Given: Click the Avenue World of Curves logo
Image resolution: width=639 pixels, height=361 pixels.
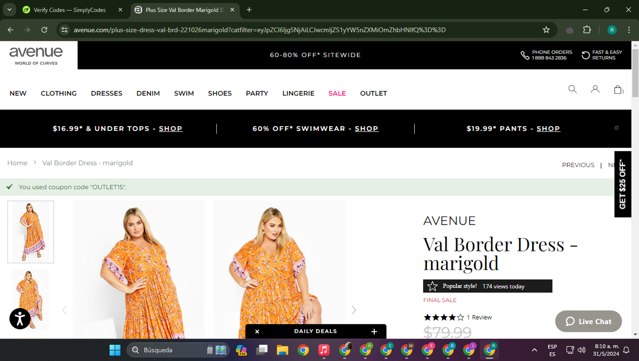Looking at the screenshot, I should tap(36, 55).
